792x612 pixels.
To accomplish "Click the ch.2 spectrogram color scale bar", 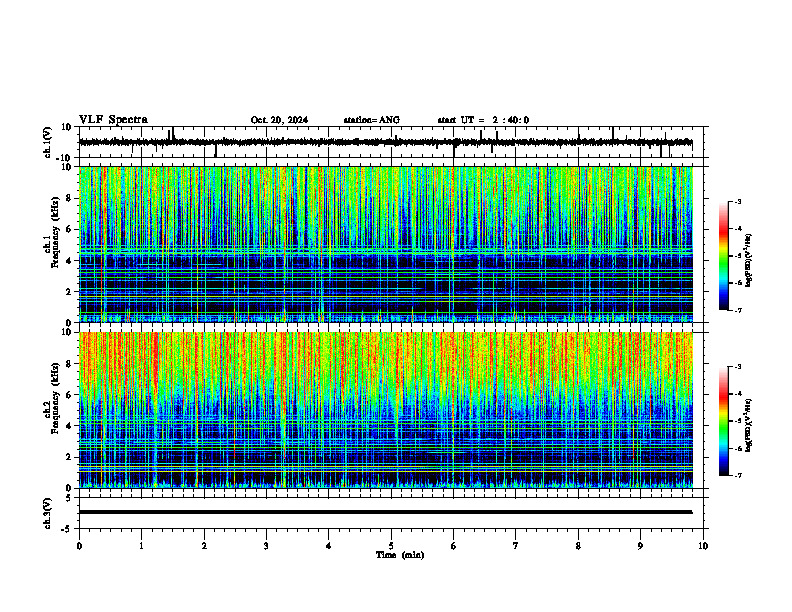I will click(x=723, y=421).
